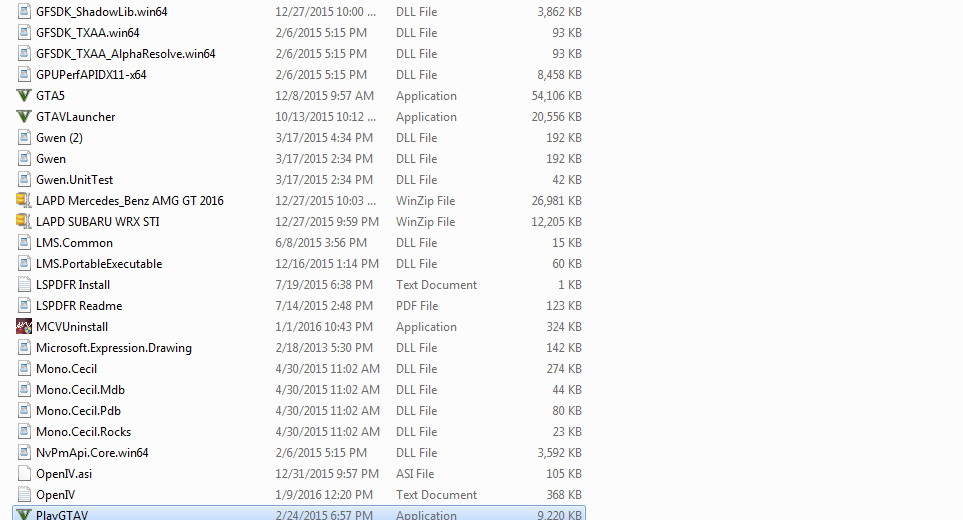Click the 368 KB size value
The height and width of the screenshot is (520, 963).
tap(564, 495)
